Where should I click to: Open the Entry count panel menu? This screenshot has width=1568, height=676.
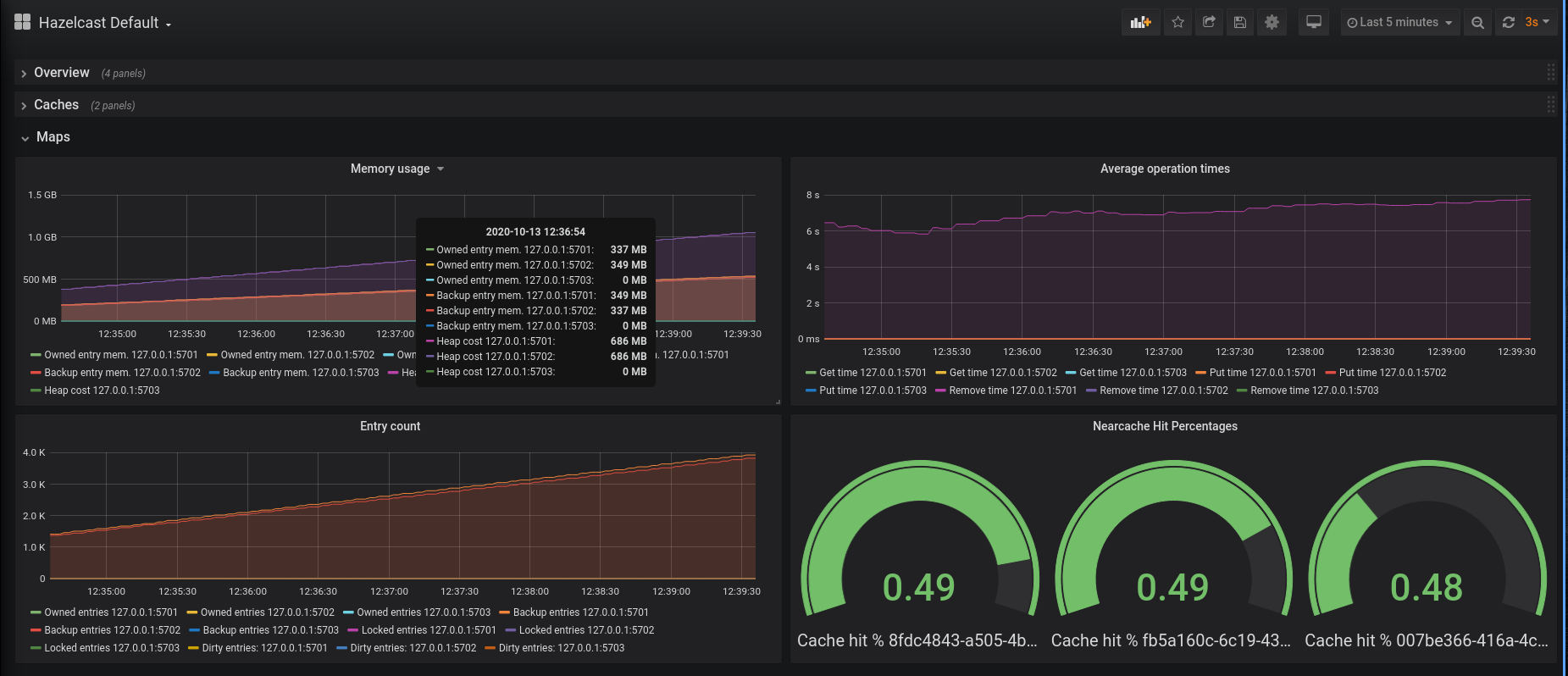click(x=390, y=426)
